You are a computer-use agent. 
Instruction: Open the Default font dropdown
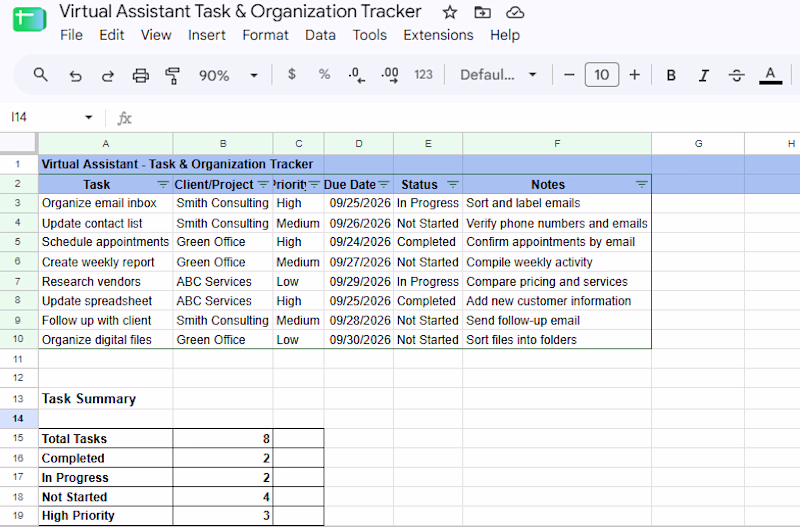(498, 75)
